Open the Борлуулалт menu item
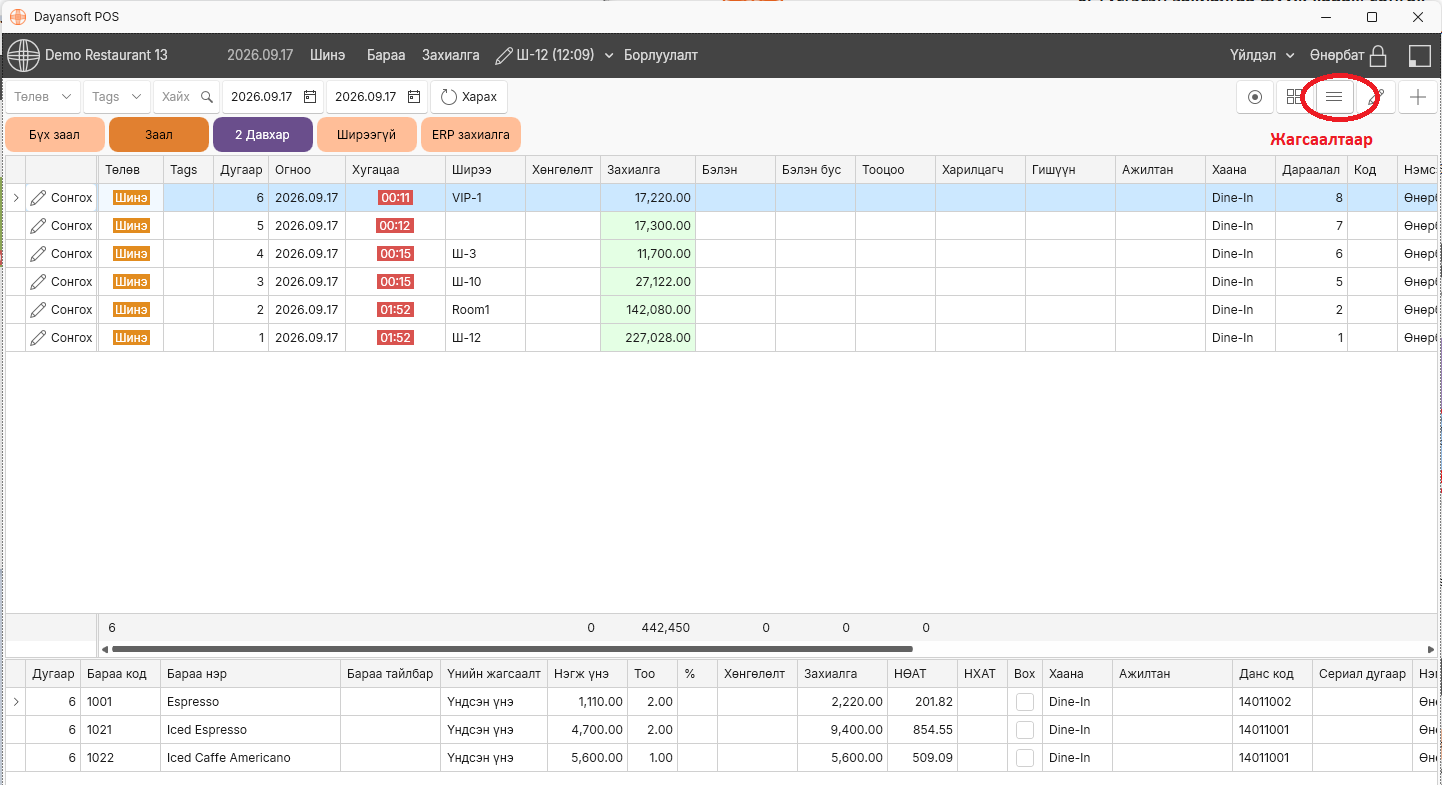This screenshot has width=1442, height=785. [x=661, y=55]
